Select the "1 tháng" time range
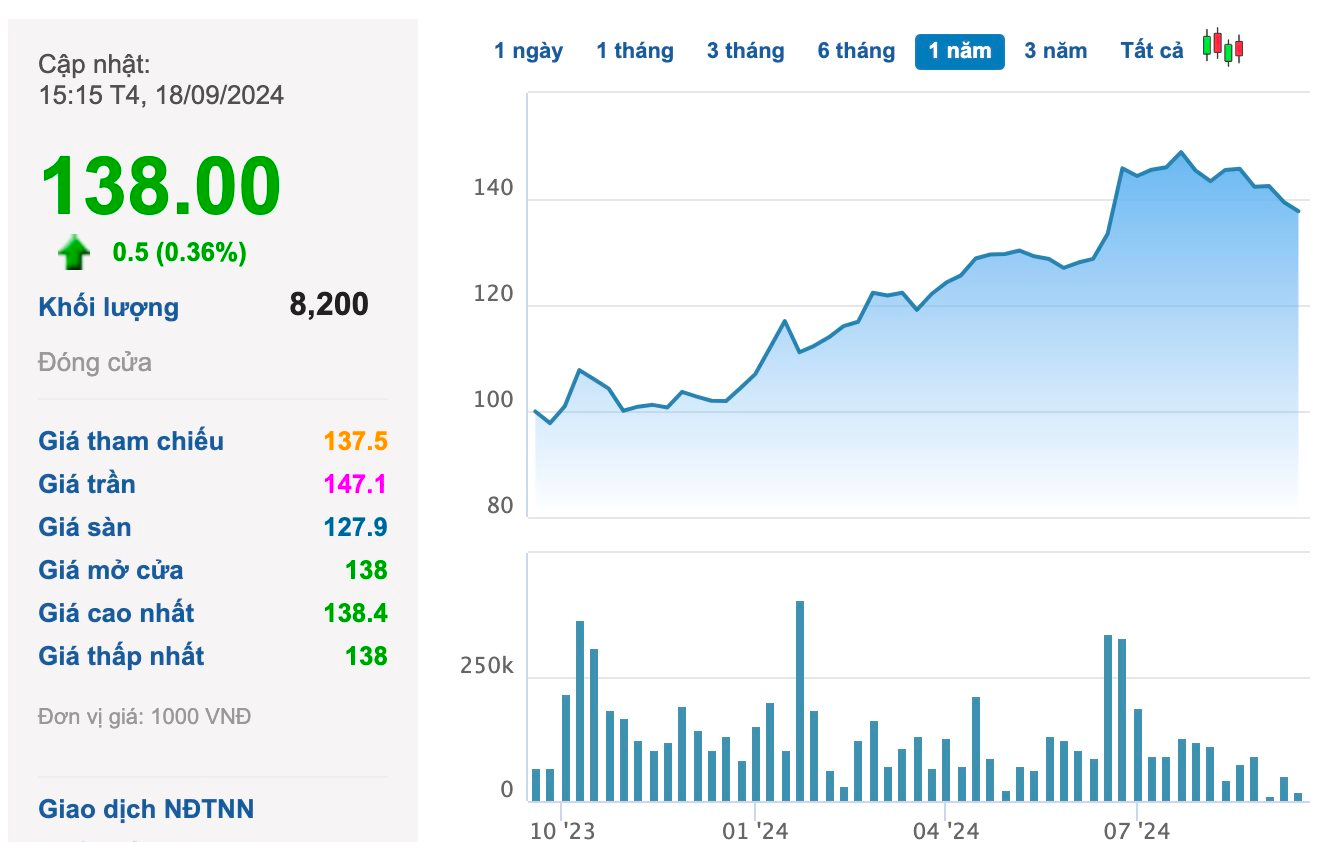Screen dimensions: 1324x842 635,51
